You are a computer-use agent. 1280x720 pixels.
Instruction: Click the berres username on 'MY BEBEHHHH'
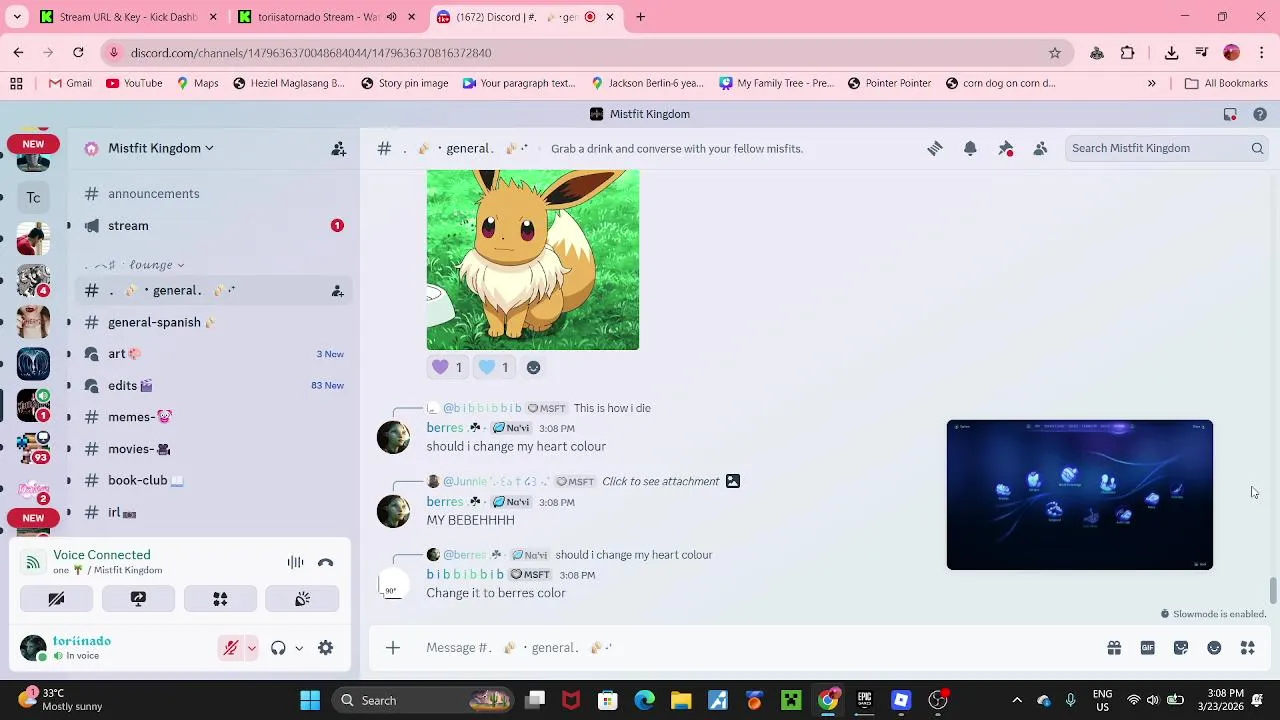[x=445, y=502]
